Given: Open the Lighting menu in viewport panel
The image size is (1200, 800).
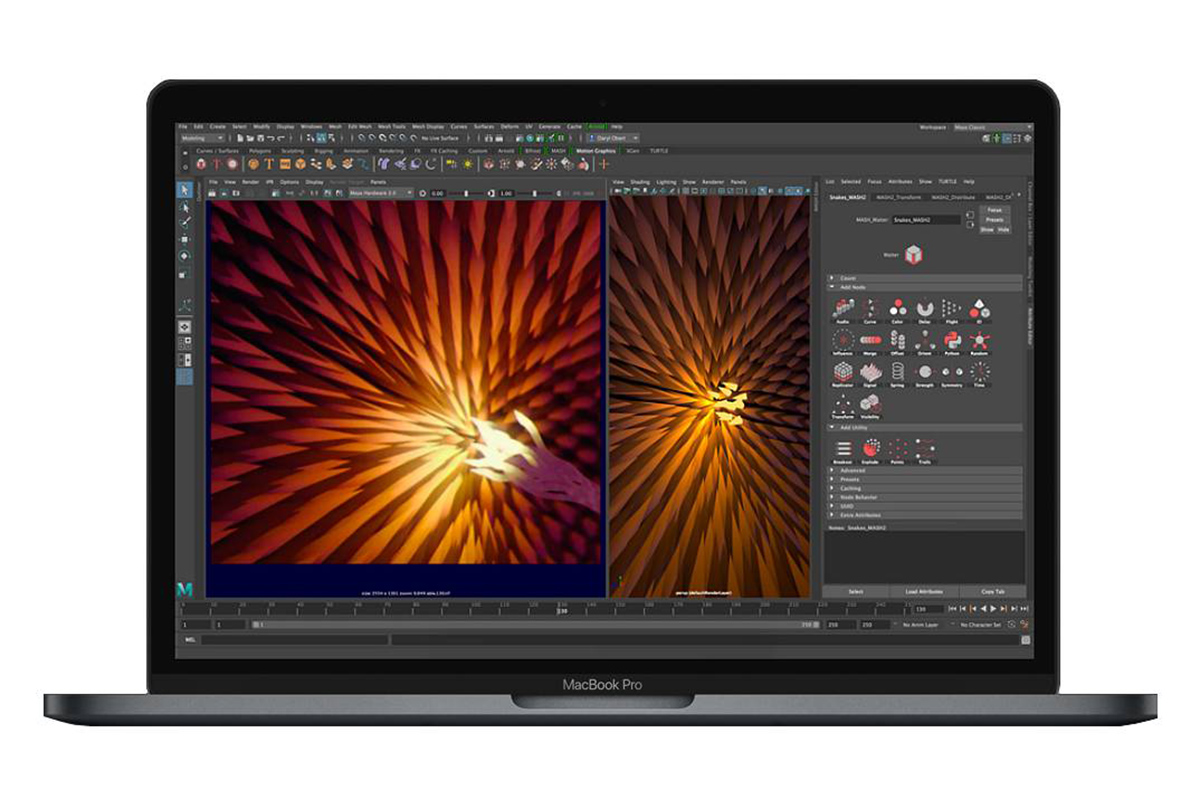Looking at the screenshot, I should pos(666,182).
